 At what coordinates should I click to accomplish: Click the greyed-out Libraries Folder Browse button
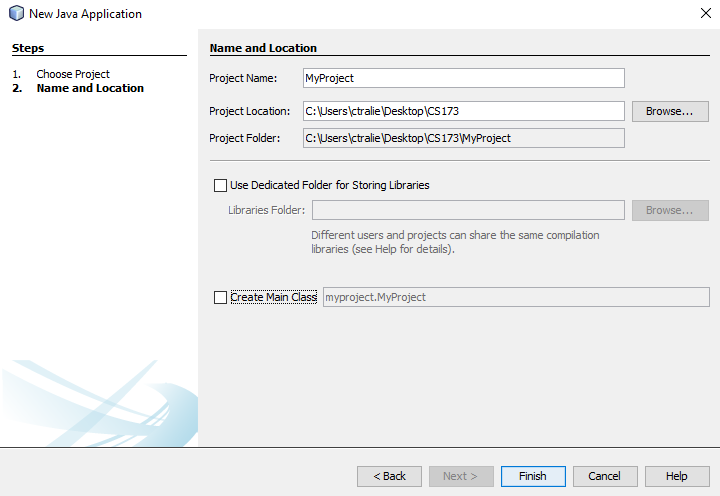pyautogui.click(x=670, y=210)
